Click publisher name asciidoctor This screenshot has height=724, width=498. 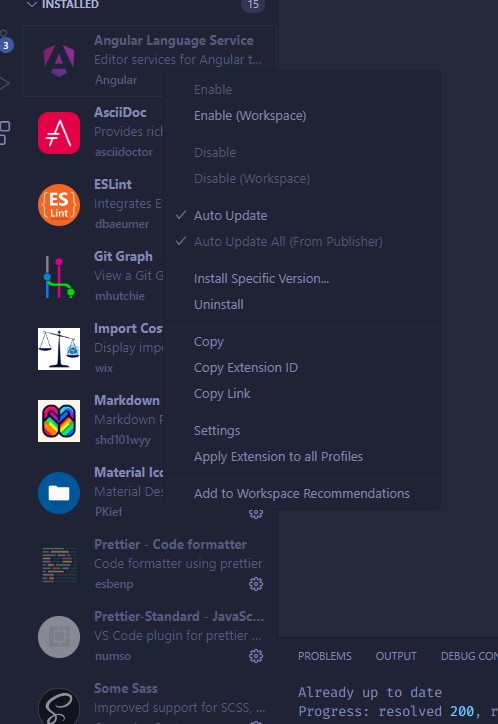click(x=124, y=152)
